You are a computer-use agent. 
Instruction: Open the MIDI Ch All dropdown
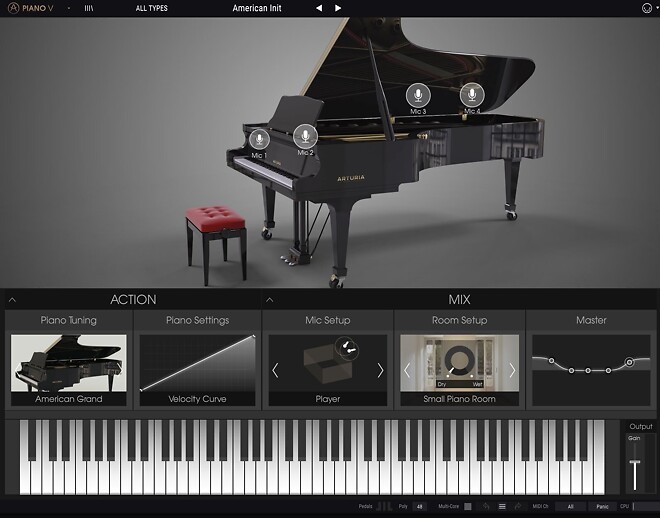(570, 507)
